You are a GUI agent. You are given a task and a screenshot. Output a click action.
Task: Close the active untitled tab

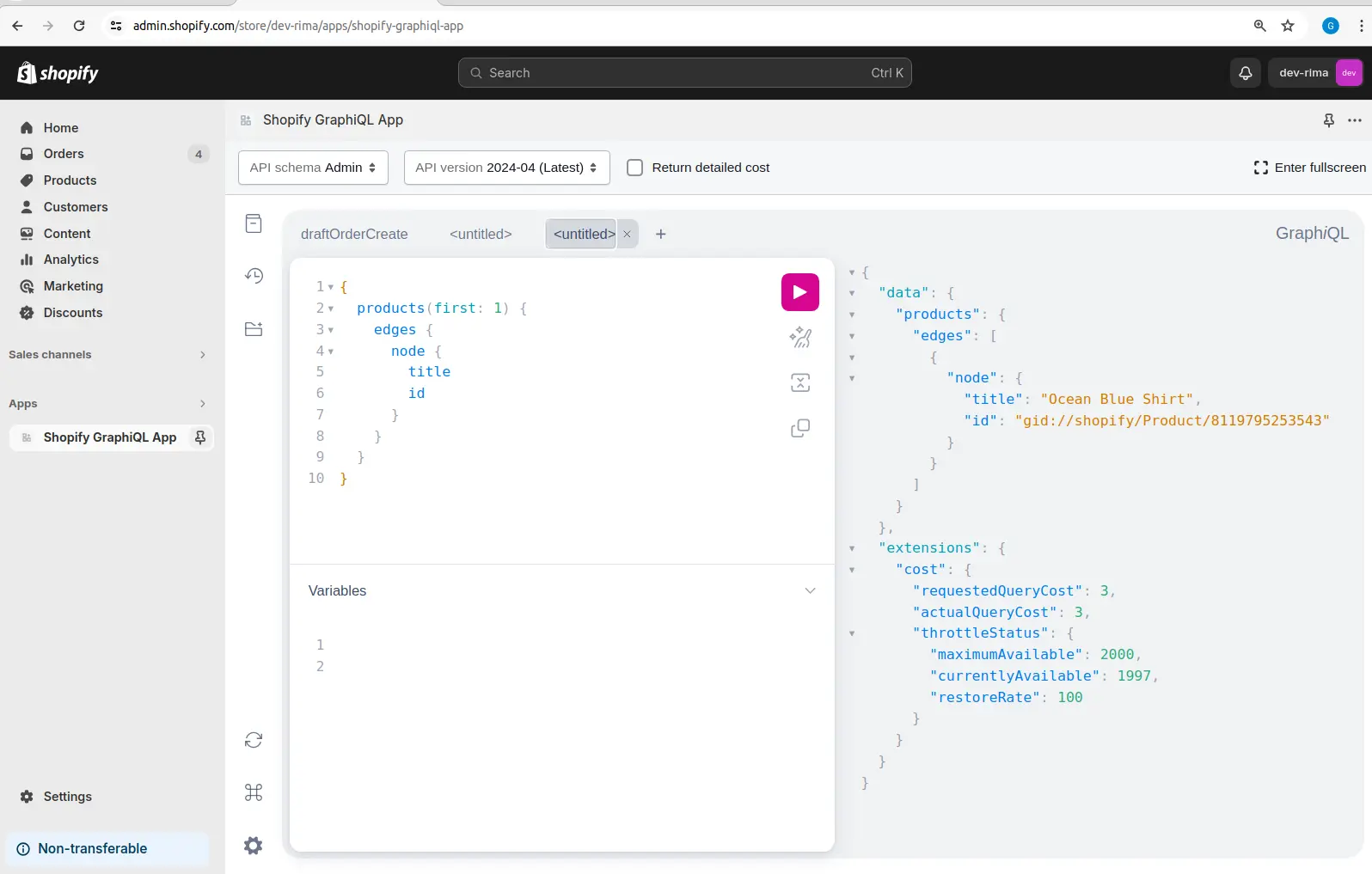[x=627, y=234]
